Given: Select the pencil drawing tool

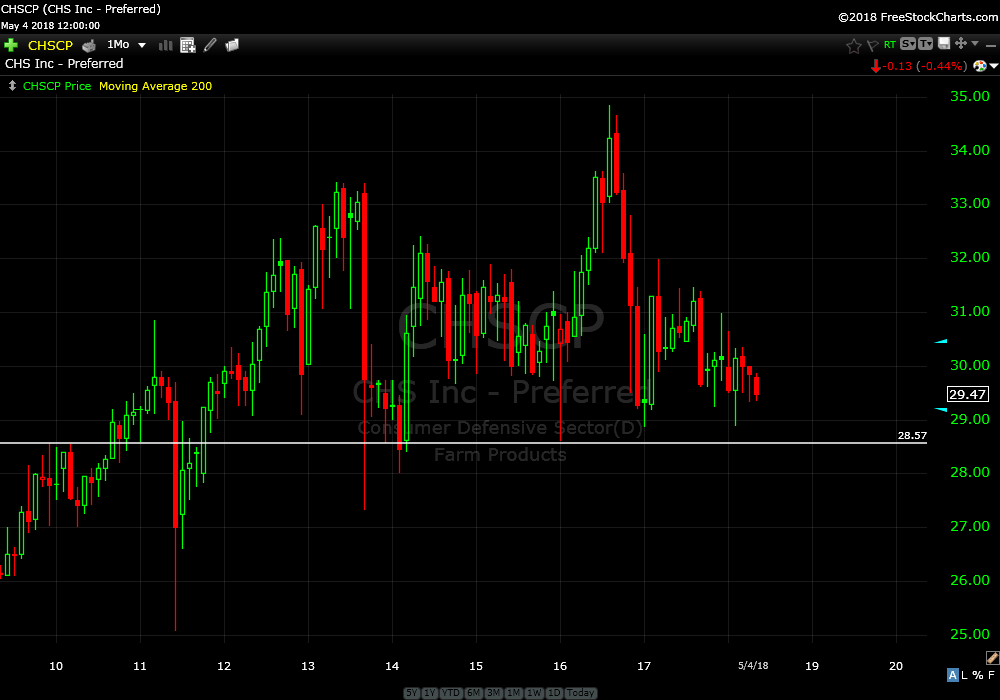Looking at the screenshot, I should pyautogui.click(x=210, y=45).
